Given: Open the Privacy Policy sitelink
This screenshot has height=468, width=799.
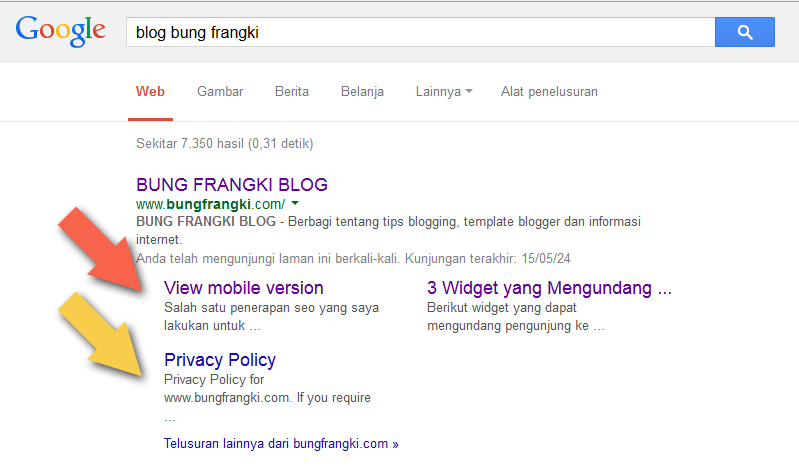Looking at the screenshot, I should [x=220, y=360].
